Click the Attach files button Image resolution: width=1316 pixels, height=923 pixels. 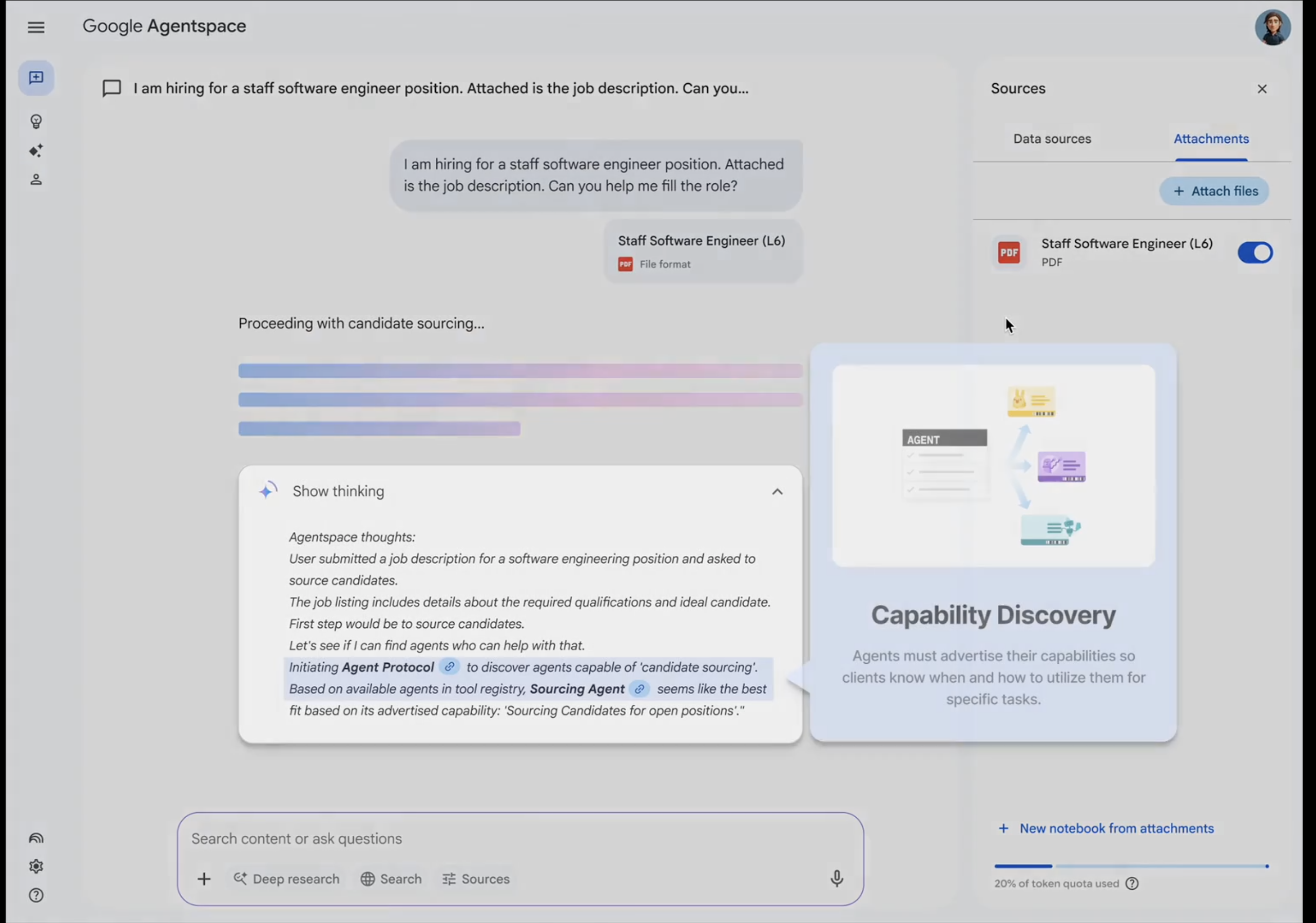click(1214, 191)
